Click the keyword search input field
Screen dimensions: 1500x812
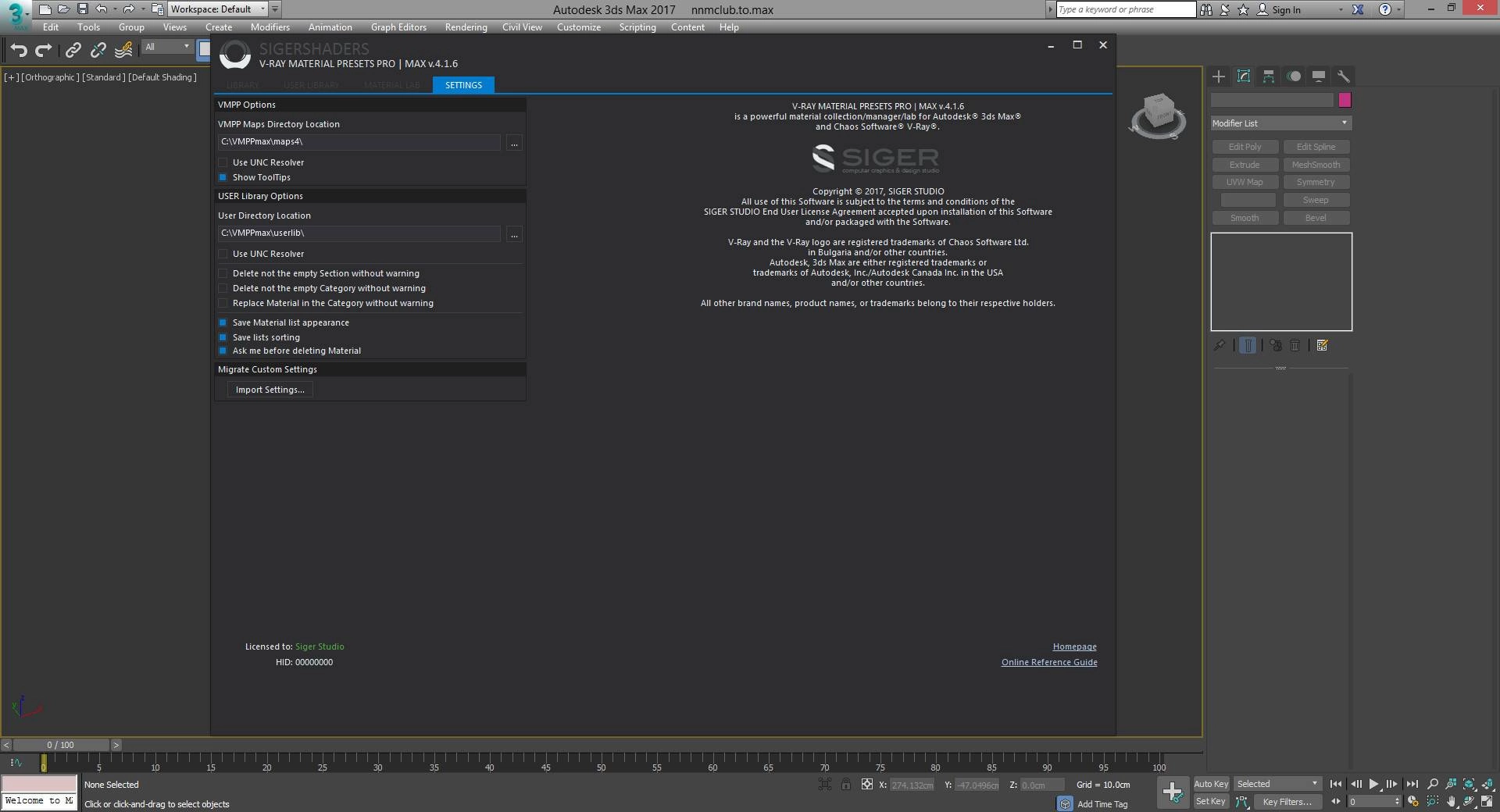point(1126,9)
